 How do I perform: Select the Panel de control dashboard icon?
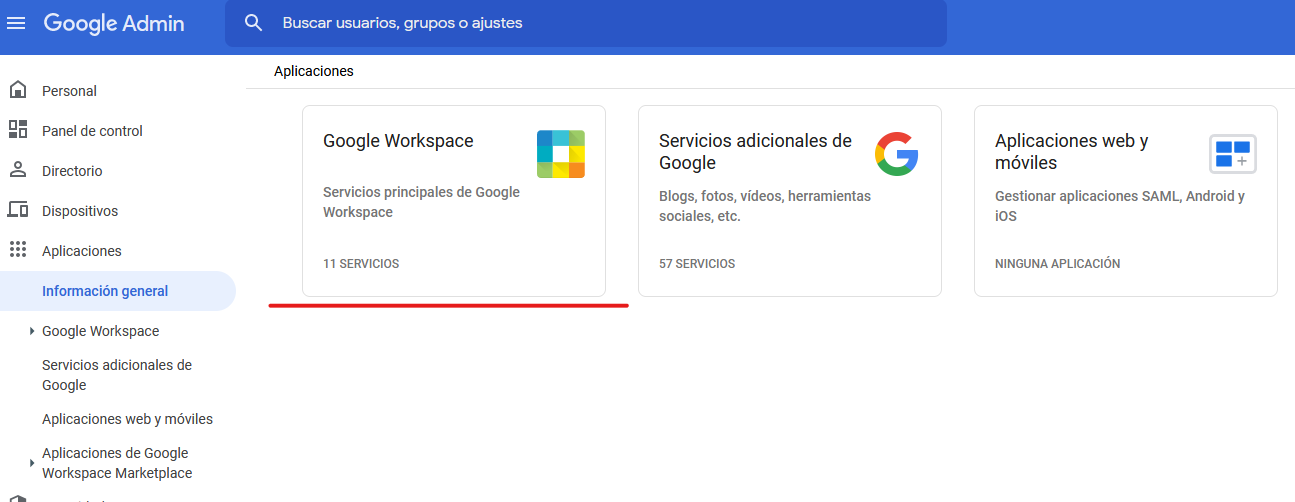(17, 130)
